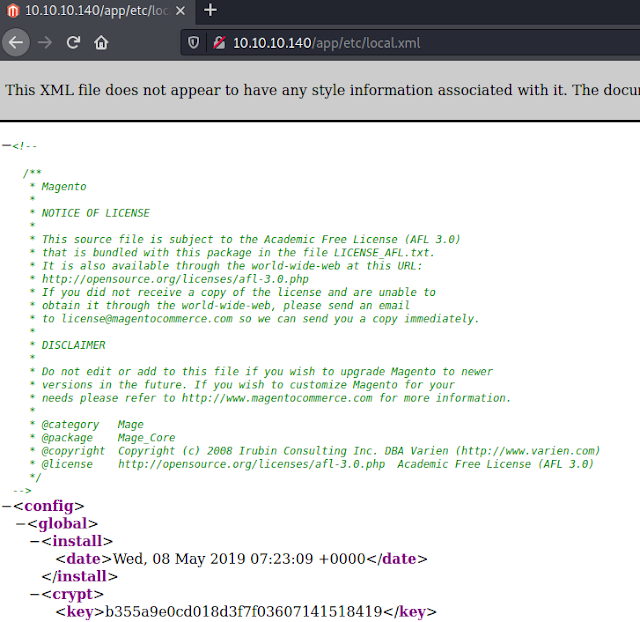Click the closing install tag
Image resolution: width=640 pixels, height=622 pixels.
80,576
